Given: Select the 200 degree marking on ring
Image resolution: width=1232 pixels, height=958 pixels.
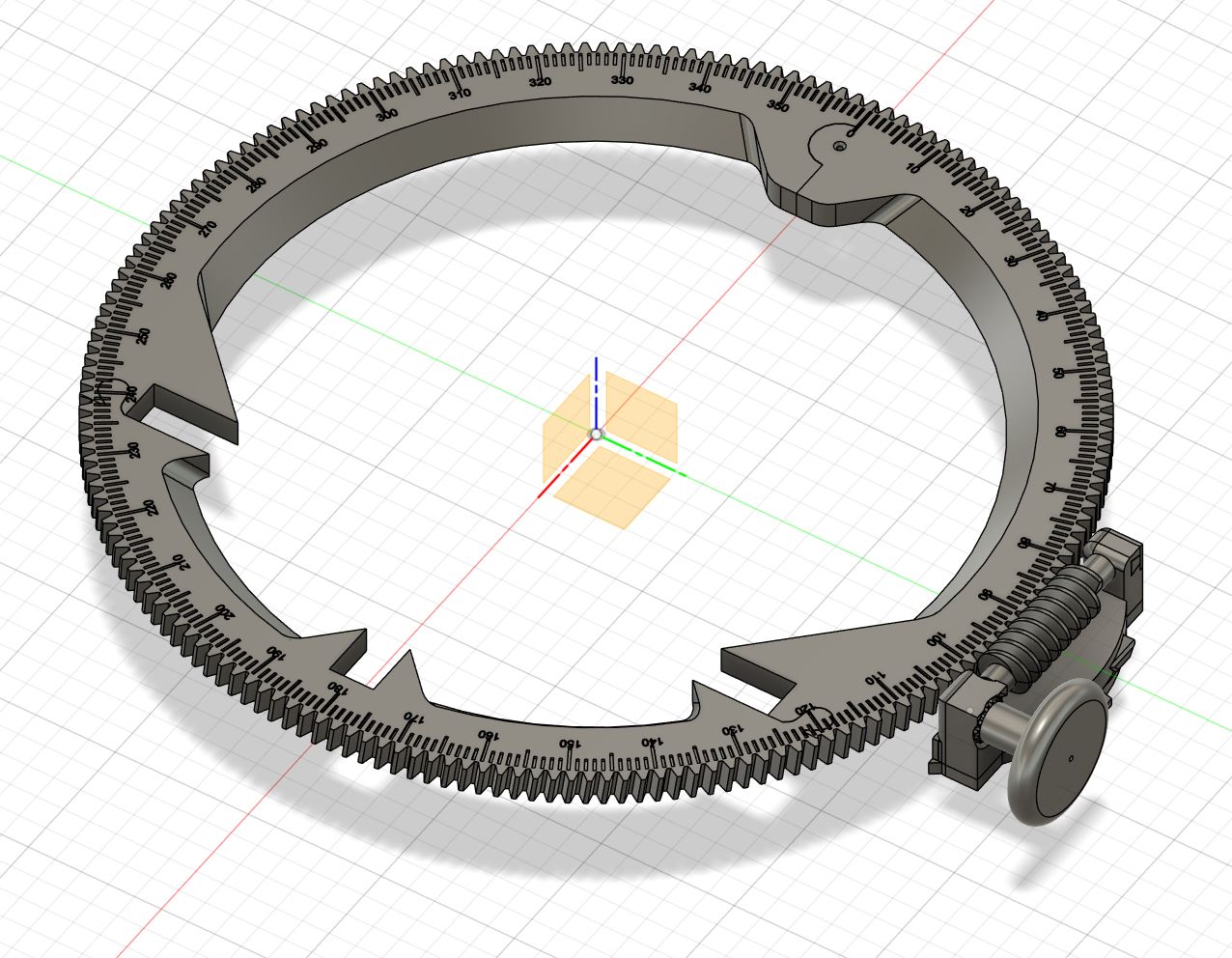Looking at the screenshot, I should point(224,613).
